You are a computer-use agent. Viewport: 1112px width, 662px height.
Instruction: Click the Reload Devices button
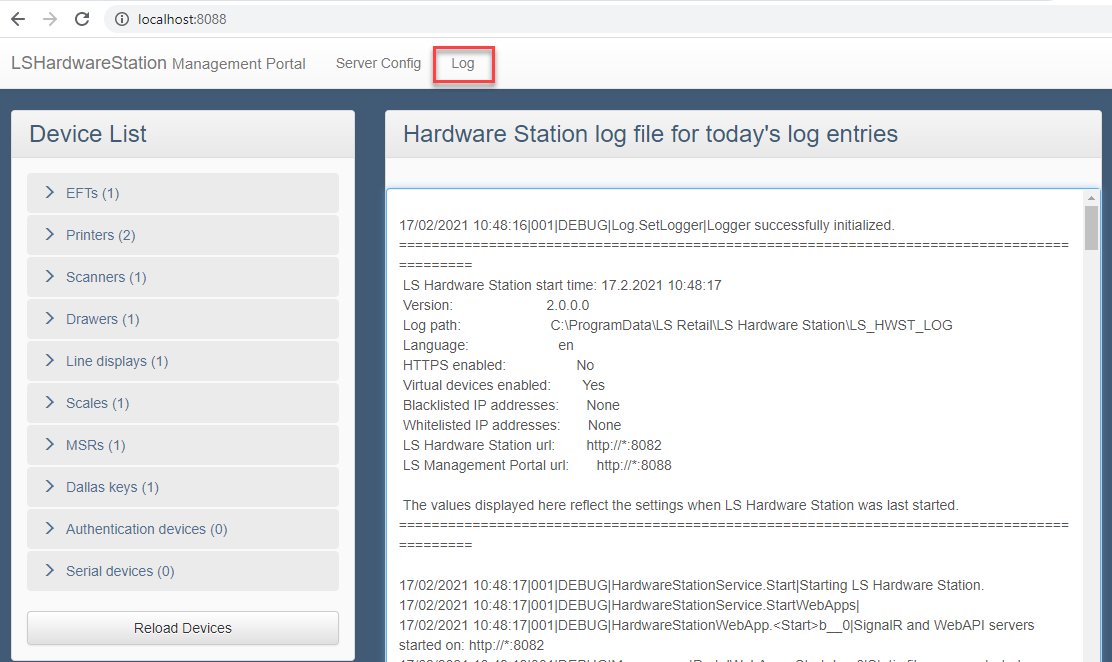[x=183, y=628]
